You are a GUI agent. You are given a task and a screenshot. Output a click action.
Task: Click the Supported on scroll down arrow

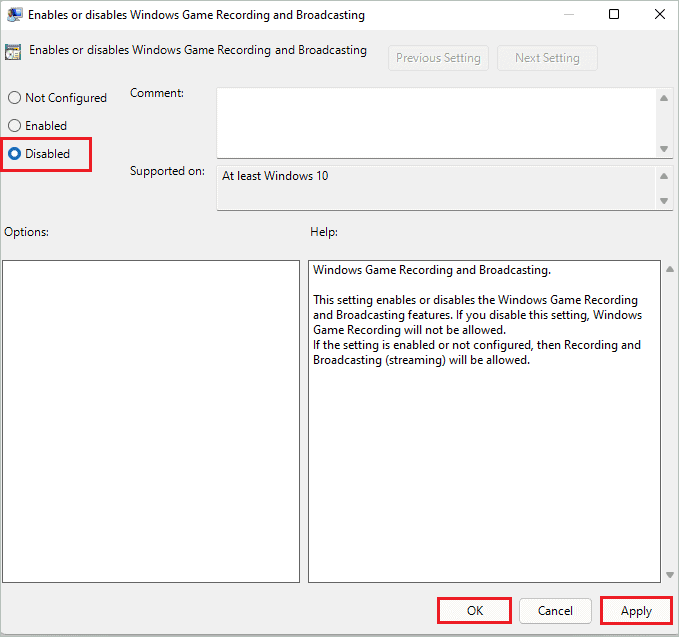663,200
